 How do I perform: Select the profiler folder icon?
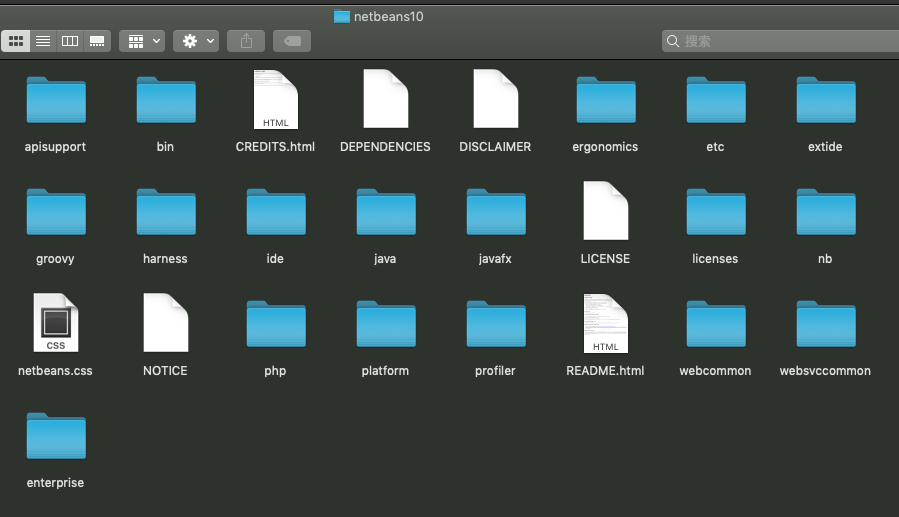497,324
